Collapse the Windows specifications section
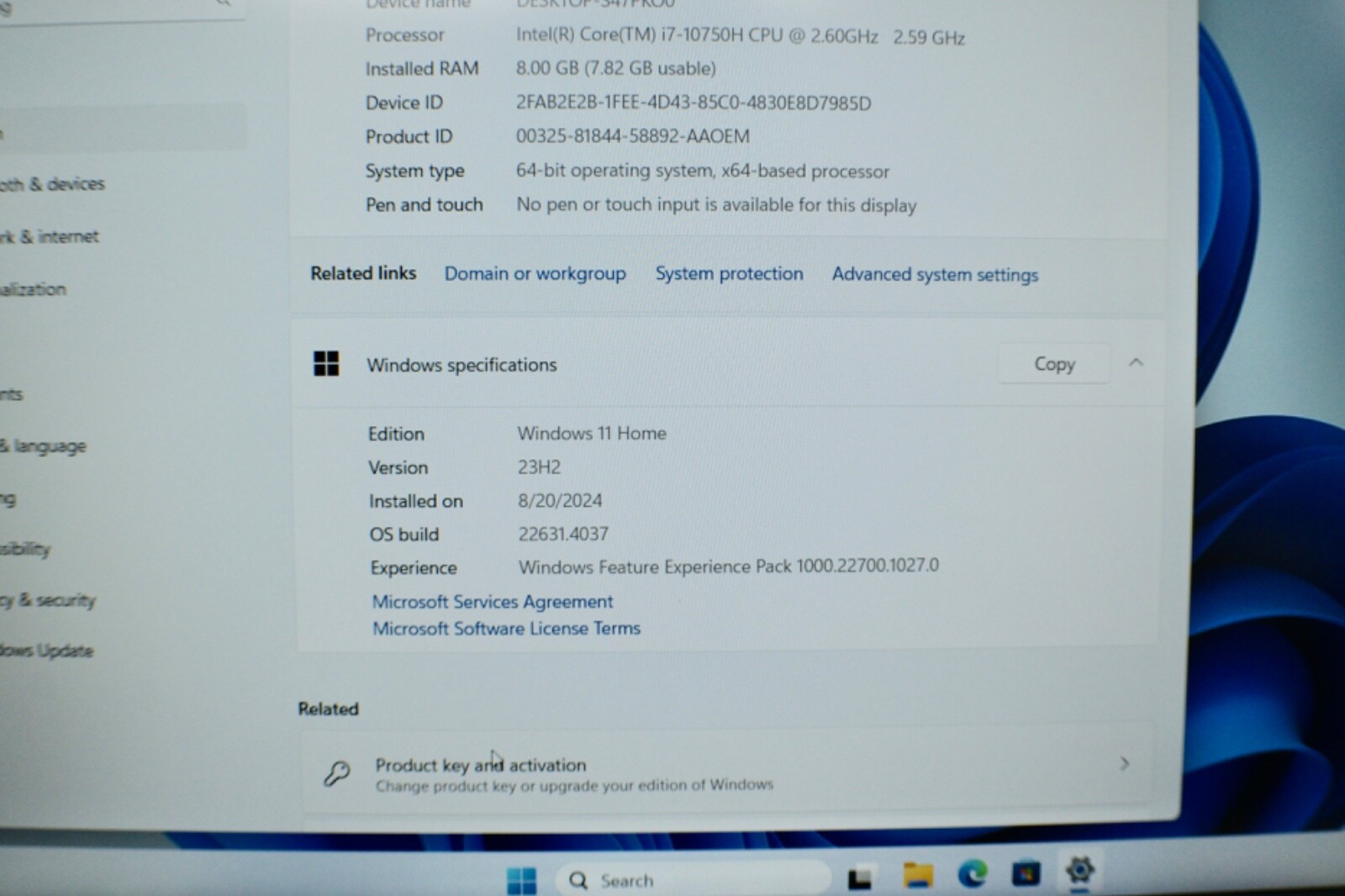Screen dimensions: 1345x896 (x=1136, y=362)
